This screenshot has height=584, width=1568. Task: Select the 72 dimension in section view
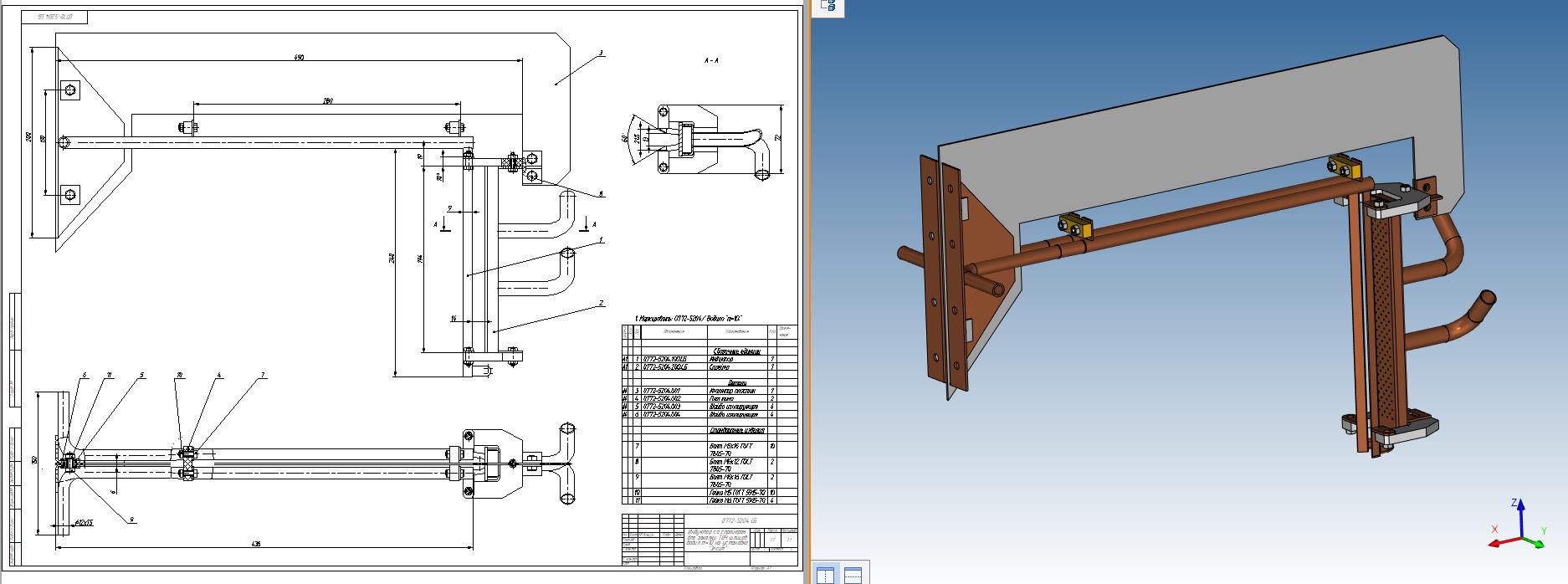778,138
